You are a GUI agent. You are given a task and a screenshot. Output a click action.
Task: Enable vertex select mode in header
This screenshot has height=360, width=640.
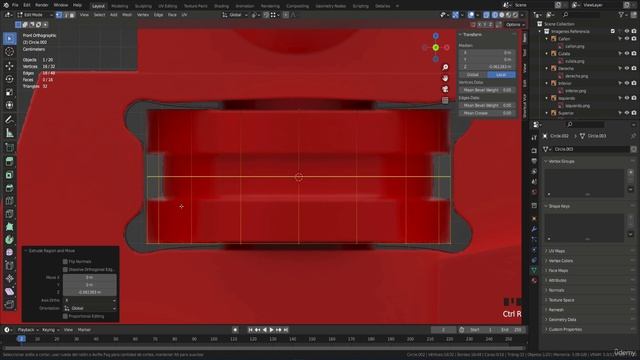click(59, 15)
